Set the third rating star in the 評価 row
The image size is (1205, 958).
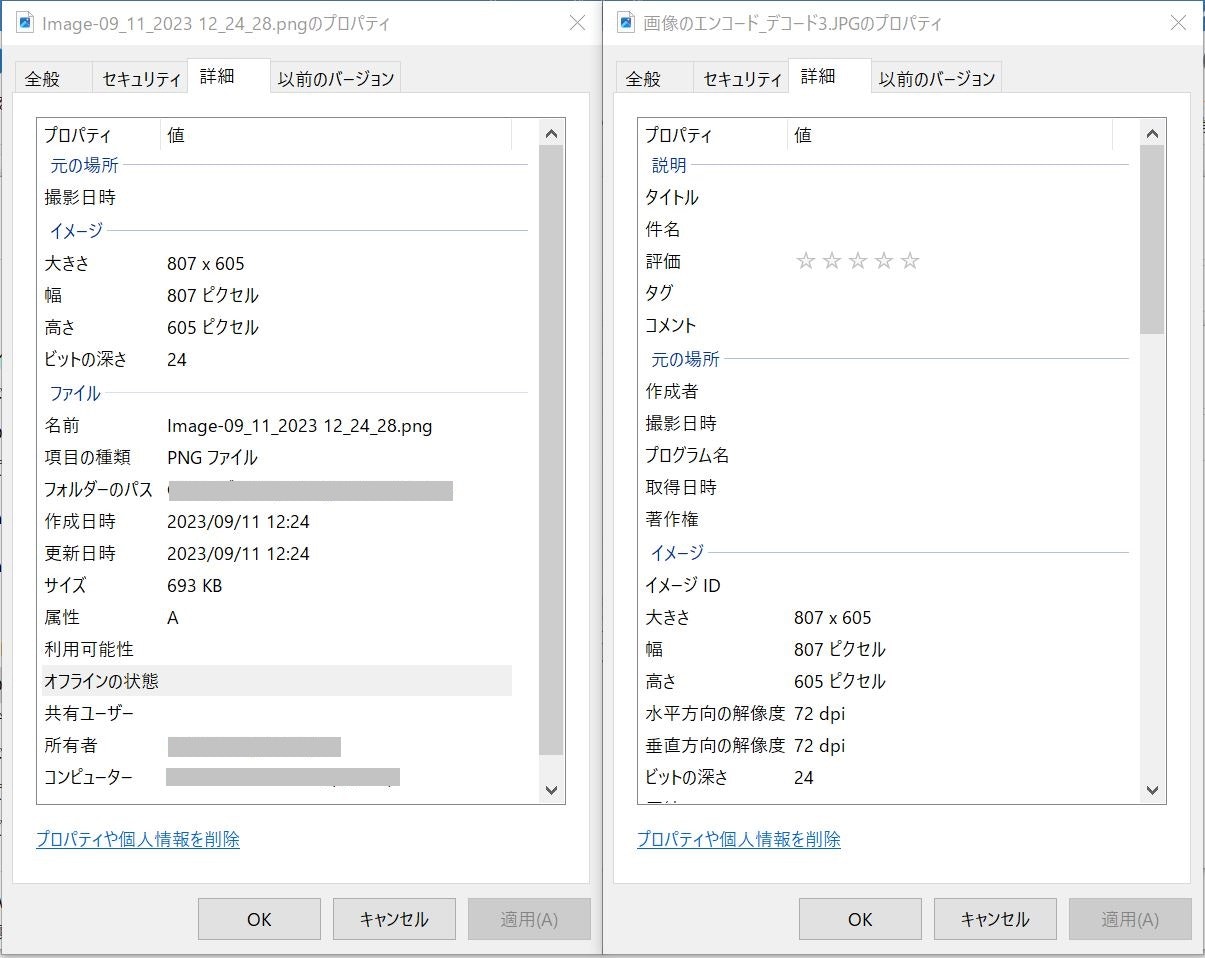point(858,262)
